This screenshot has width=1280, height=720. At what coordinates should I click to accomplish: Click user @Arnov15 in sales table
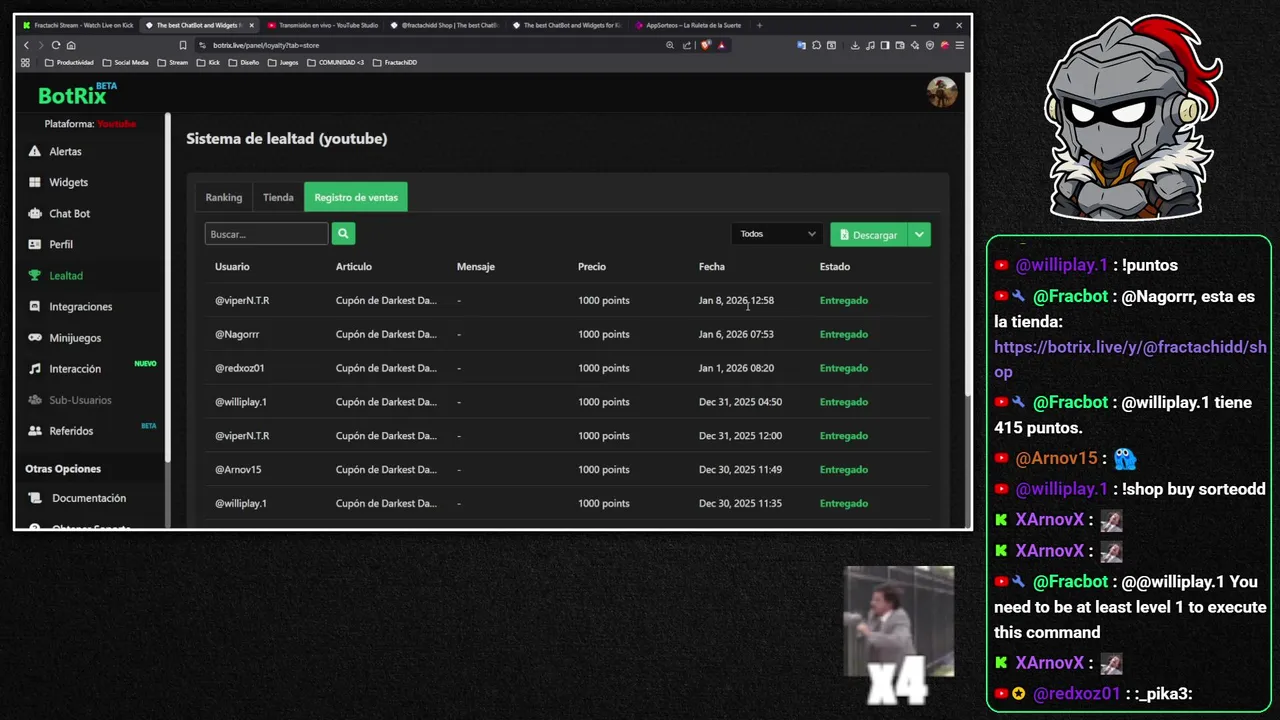[238, 469]
